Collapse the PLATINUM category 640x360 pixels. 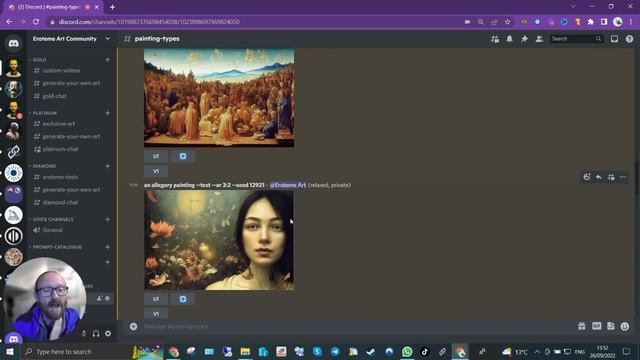tap(45, 113)
